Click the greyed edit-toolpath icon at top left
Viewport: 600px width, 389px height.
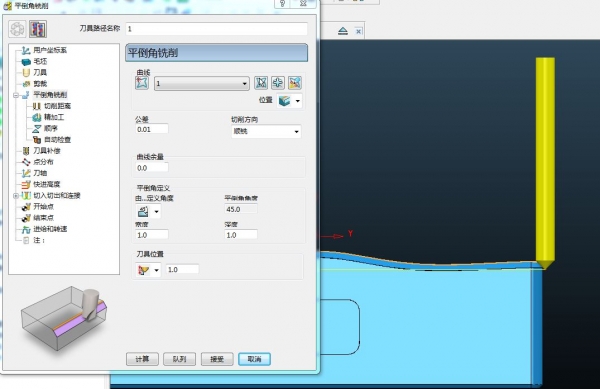pos(17,29)
